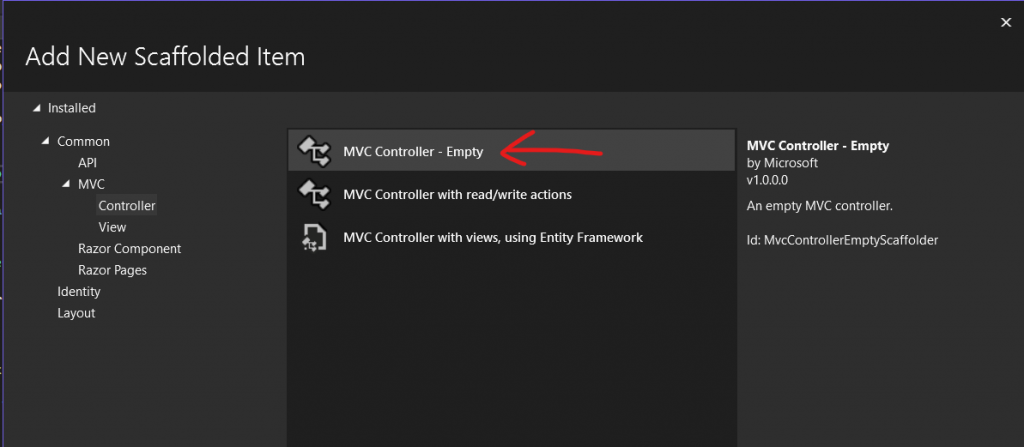1024x447 pixels.
Task: Collapse the Installed tree arrow
Action: coord(38,108)
